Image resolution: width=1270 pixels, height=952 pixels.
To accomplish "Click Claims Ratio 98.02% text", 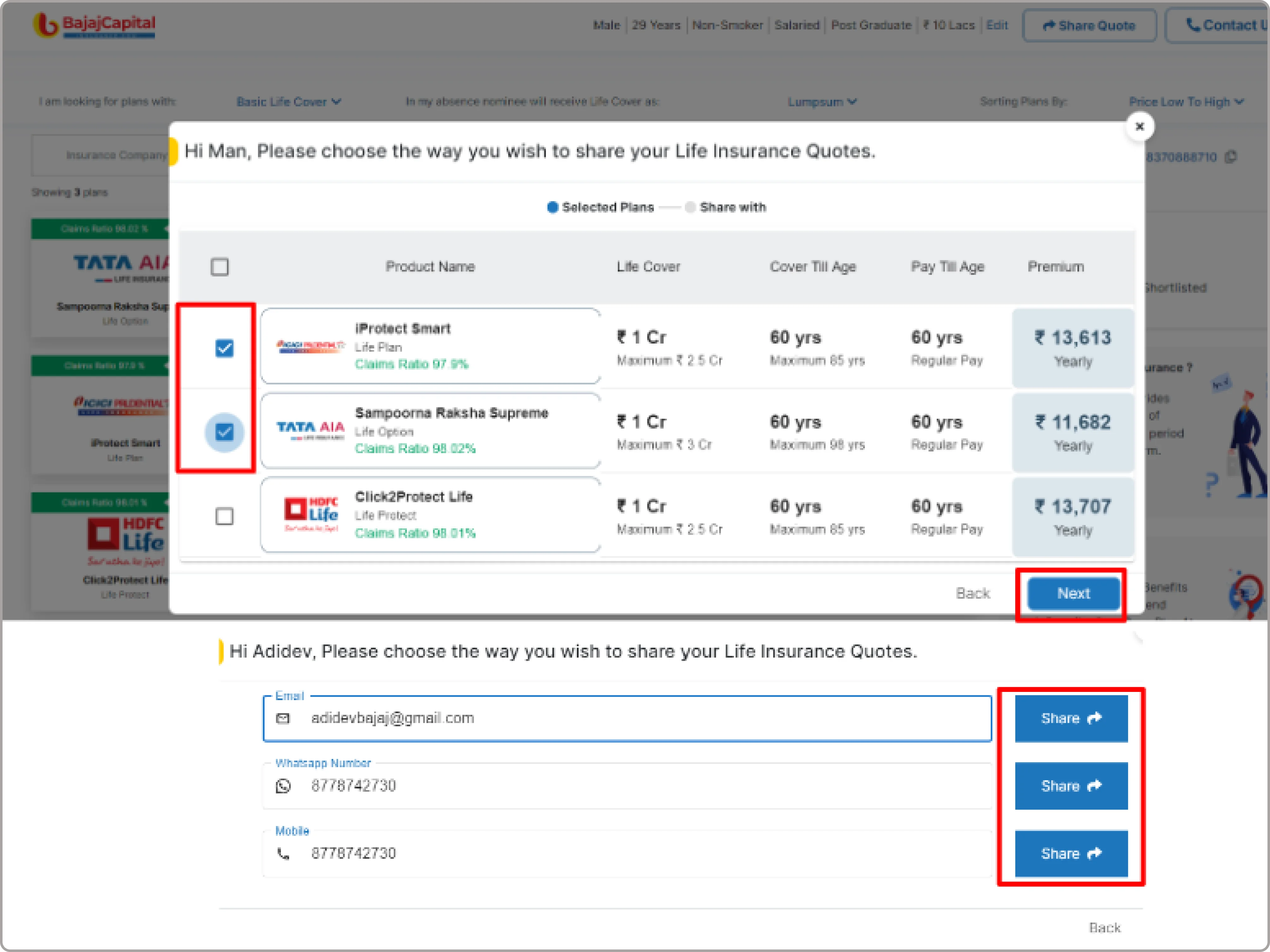I will point(415,449).
